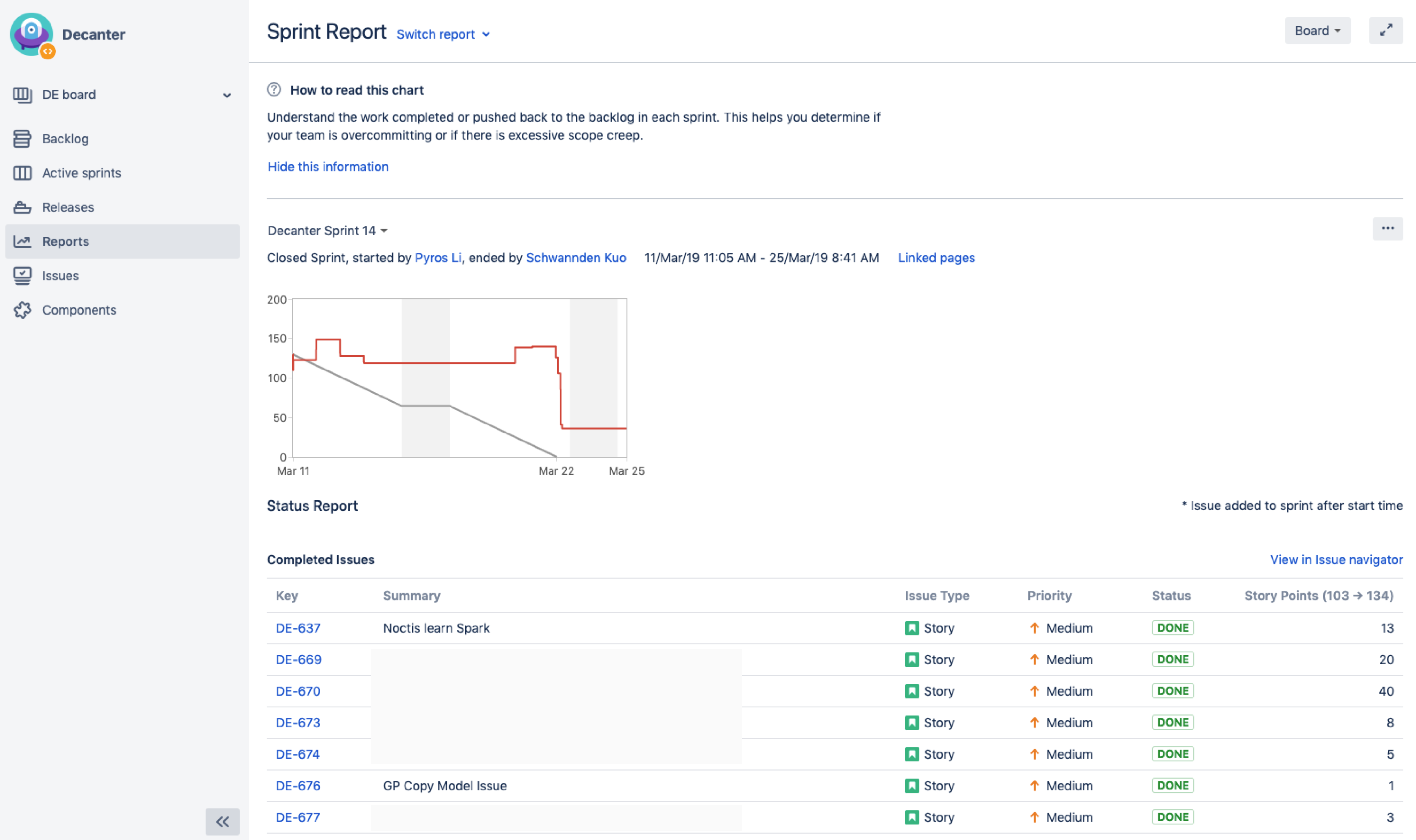Viewport: 1416px width, 840px height.
Task: Click the Issues monitor icon
Action: (22, 276)
